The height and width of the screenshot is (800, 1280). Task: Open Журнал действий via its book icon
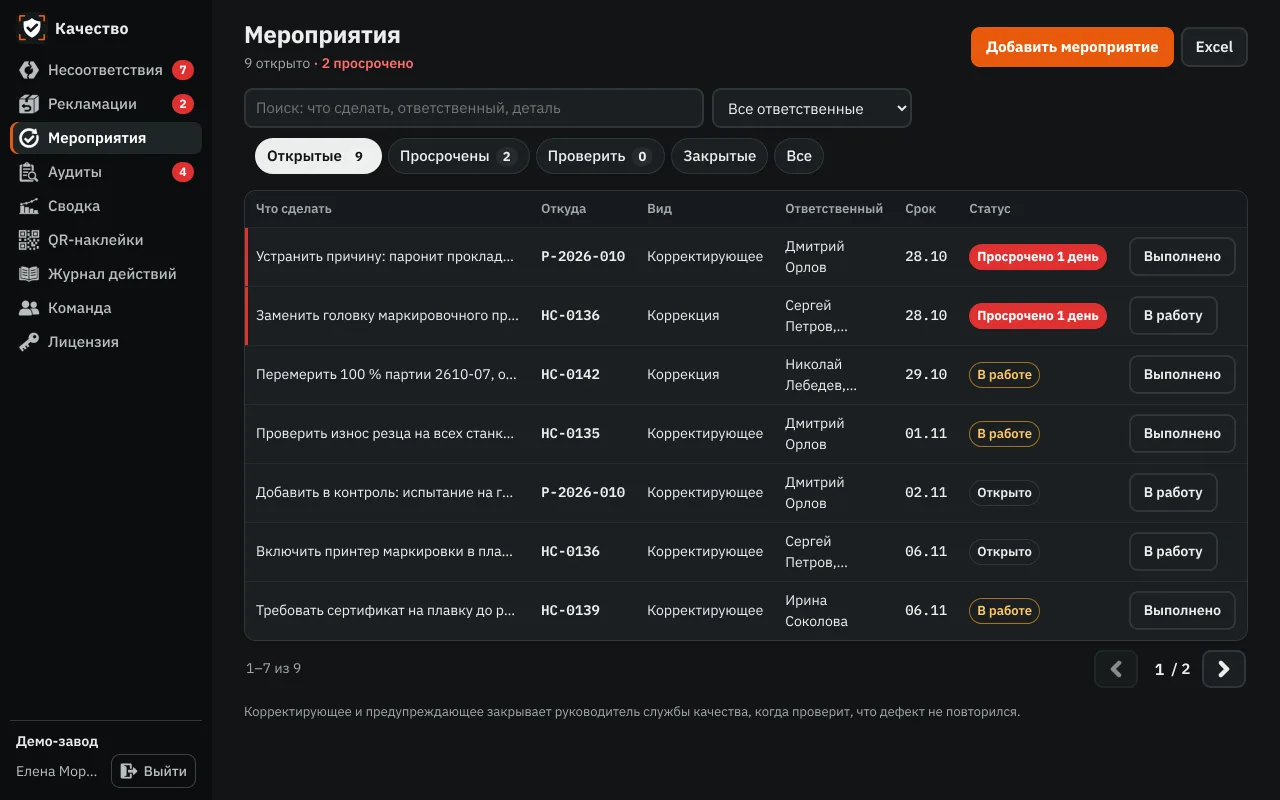(29, 274)
